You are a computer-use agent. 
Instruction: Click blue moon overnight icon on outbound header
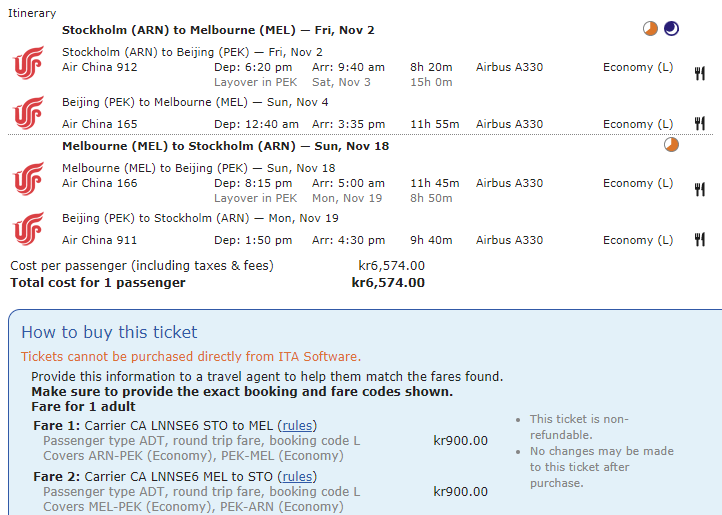coord(671,29)
